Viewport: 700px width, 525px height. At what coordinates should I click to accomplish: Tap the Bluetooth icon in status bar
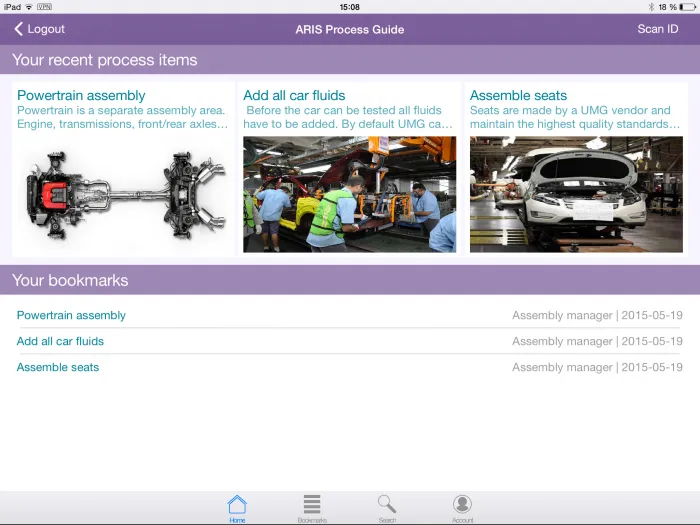pos(651,7)
